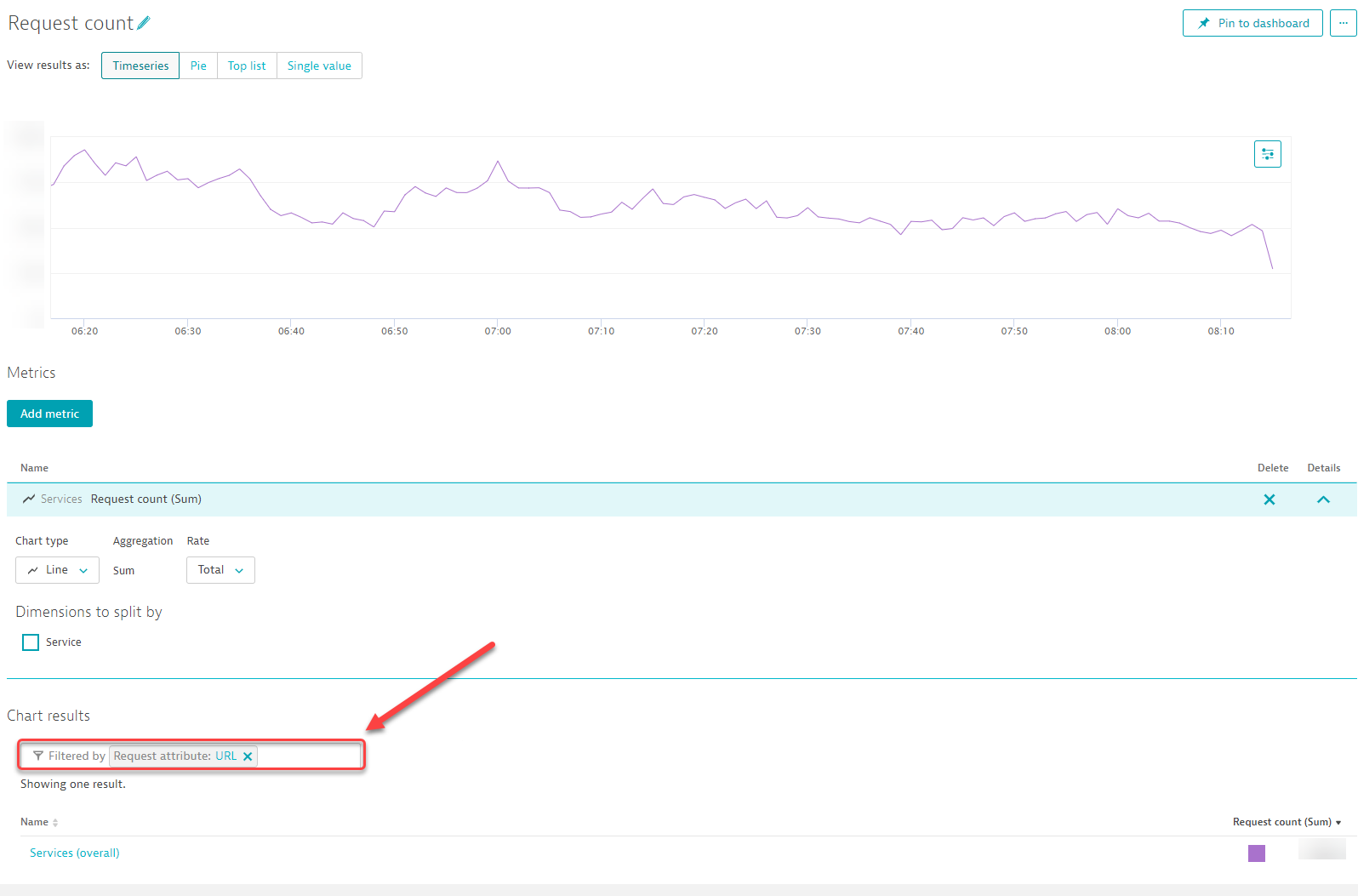
Task: Click the filter funnel icon
Action: pyautogui.click(x=38, y=756)
